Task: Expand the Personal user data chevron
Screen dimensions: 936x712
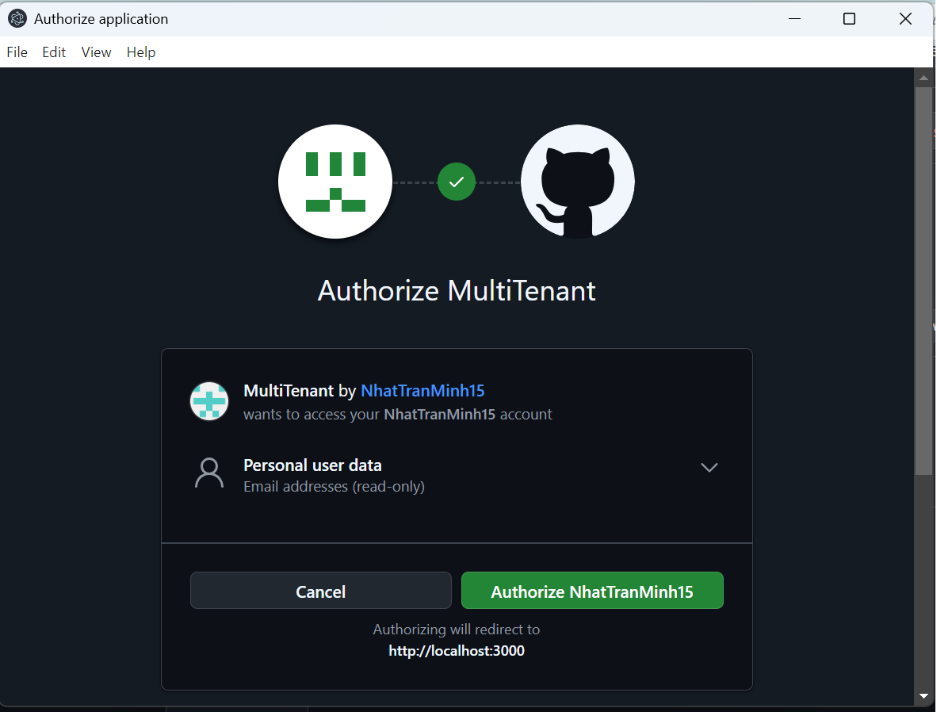Action: click(709, 468)
